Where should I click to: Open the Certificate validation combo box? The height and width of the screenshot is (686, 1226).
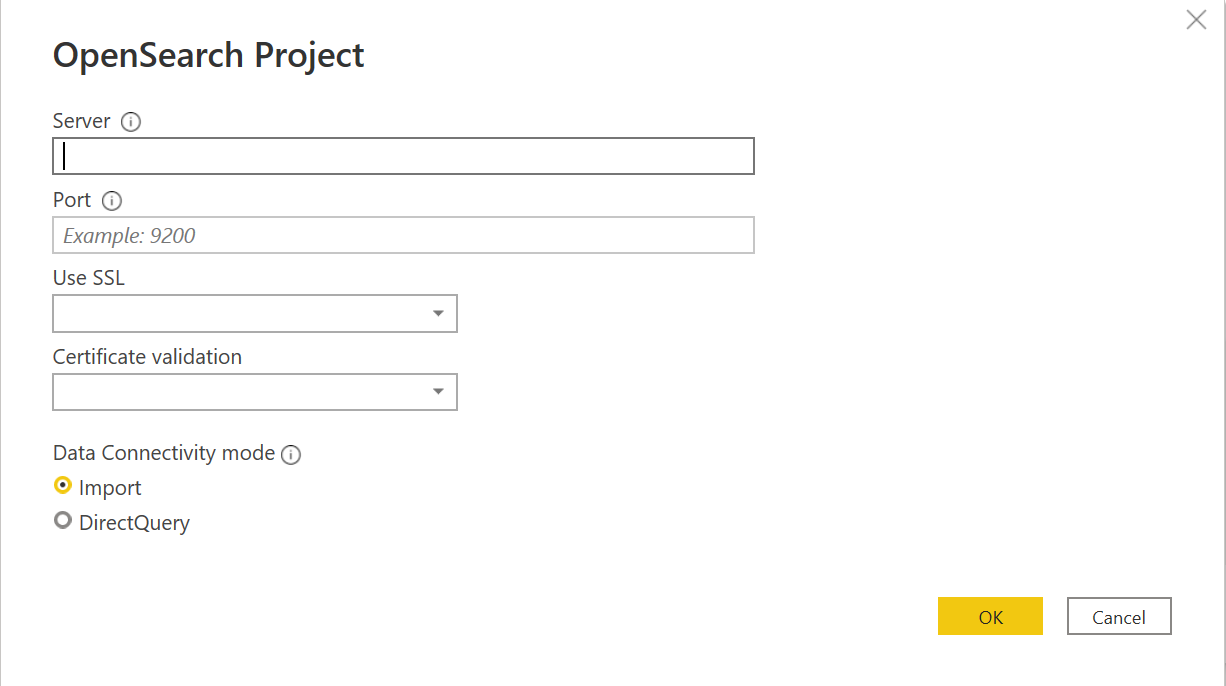255,392
